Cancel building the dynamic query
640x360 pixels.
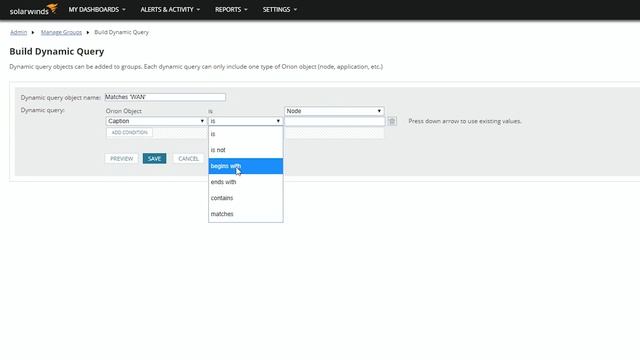point(188,158)
